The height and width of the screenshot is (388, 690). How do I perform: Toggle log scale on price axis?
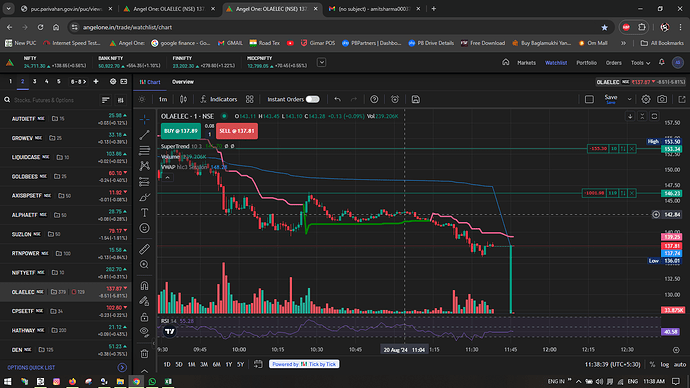(x=664, y=364)
